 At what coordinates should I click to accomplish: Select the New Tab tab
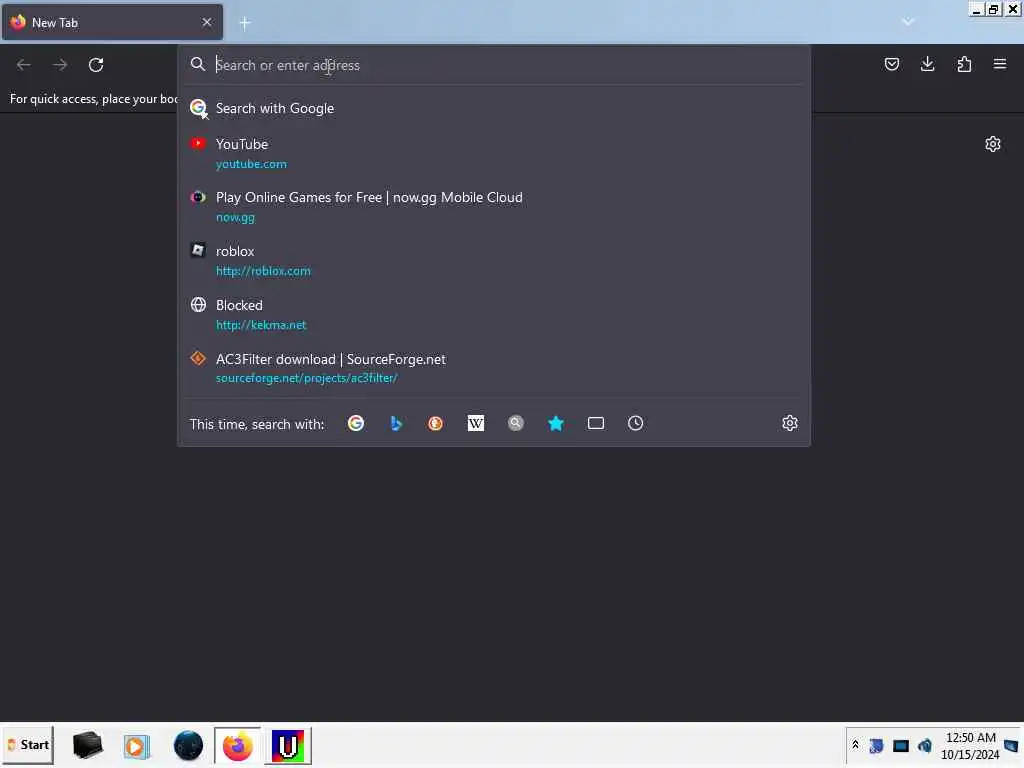[112, 22]
